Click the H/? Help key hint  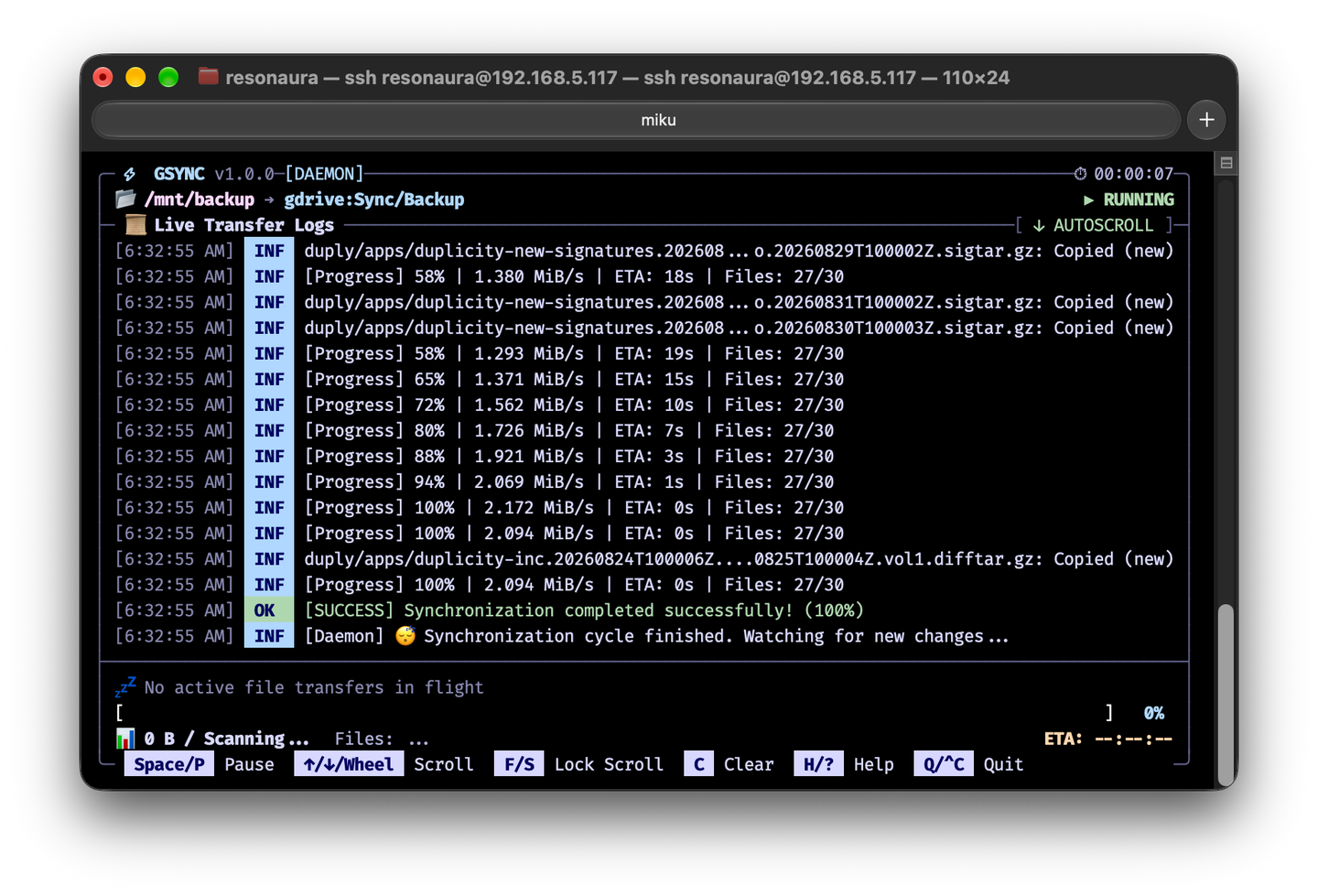(x=844, y=764)
